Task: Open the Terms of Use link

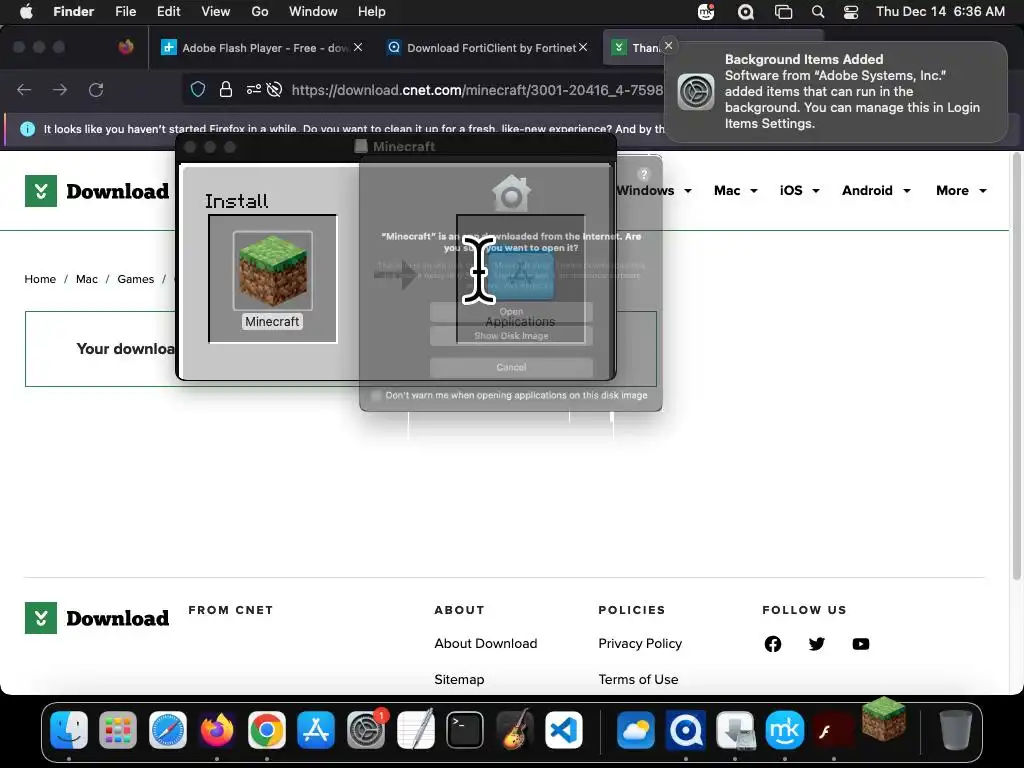Action: pos(638,679)
